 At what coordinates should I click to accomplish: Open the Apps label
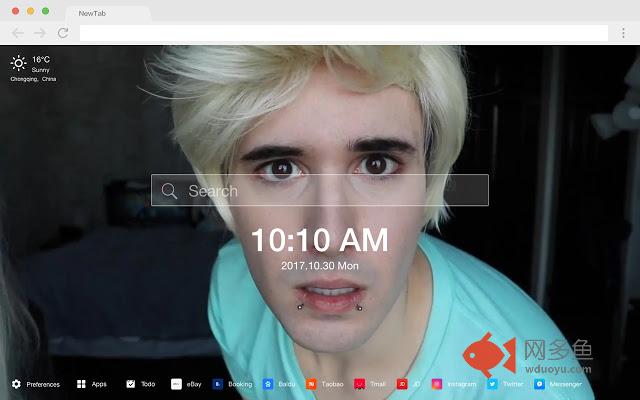(x=99, y=384)
